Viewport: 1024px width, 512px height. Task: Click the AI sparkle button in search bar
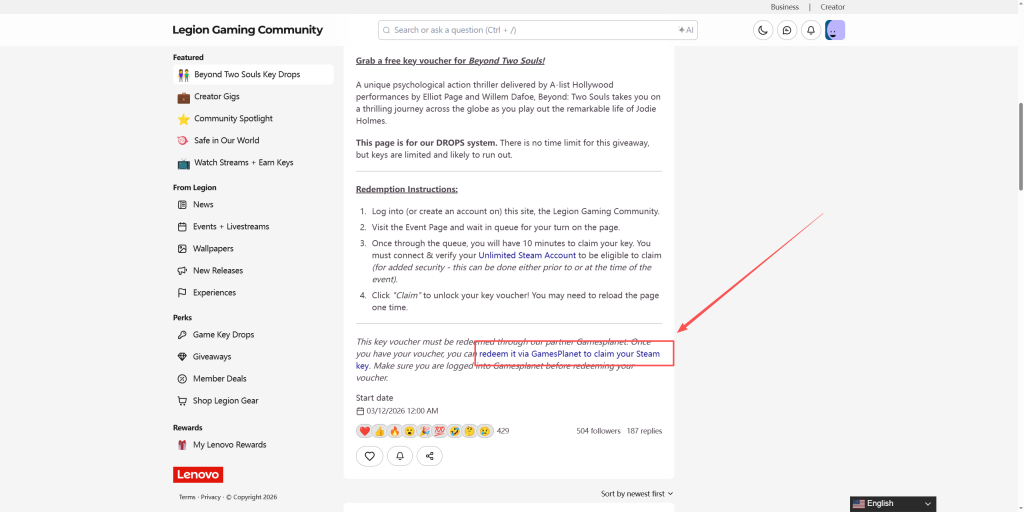click(685, 30)
